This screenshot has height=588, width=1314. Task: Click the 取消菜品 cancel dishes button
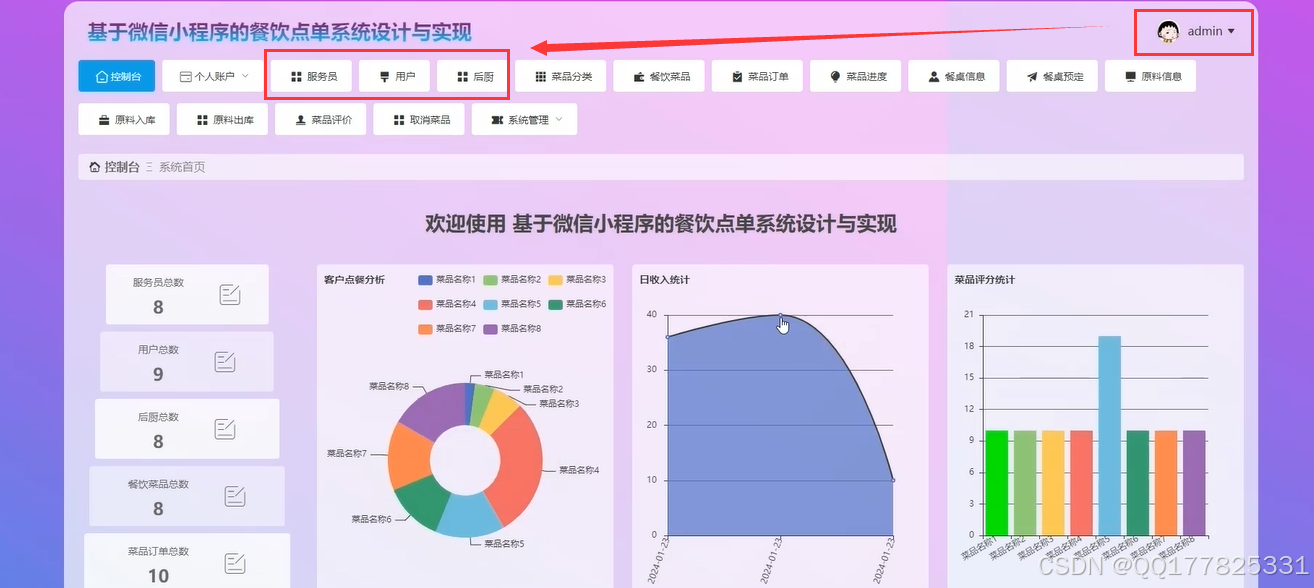click(x=419, y=119)
